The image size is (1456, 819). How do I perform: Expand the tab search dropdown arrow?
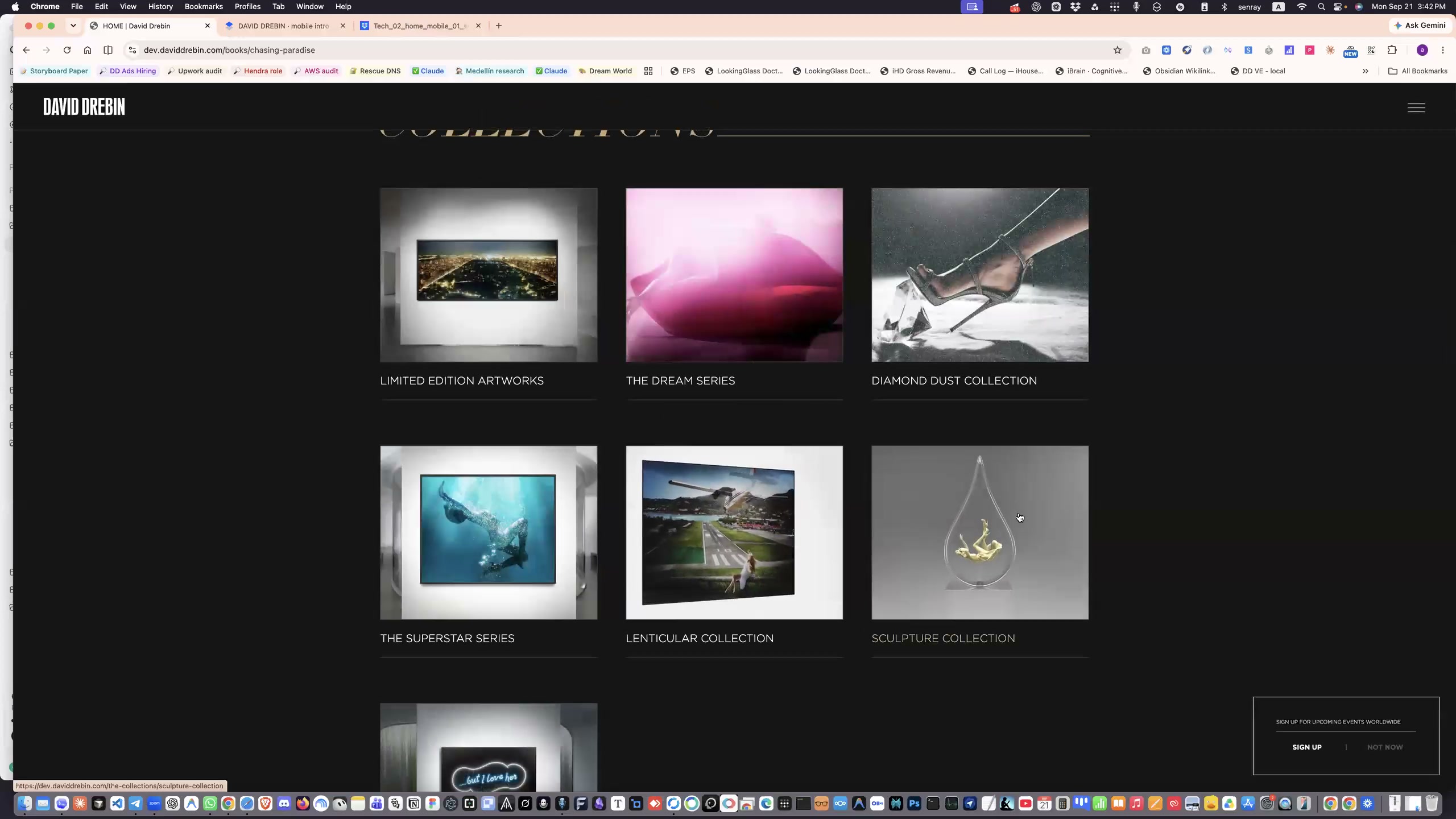pos(73,26)
